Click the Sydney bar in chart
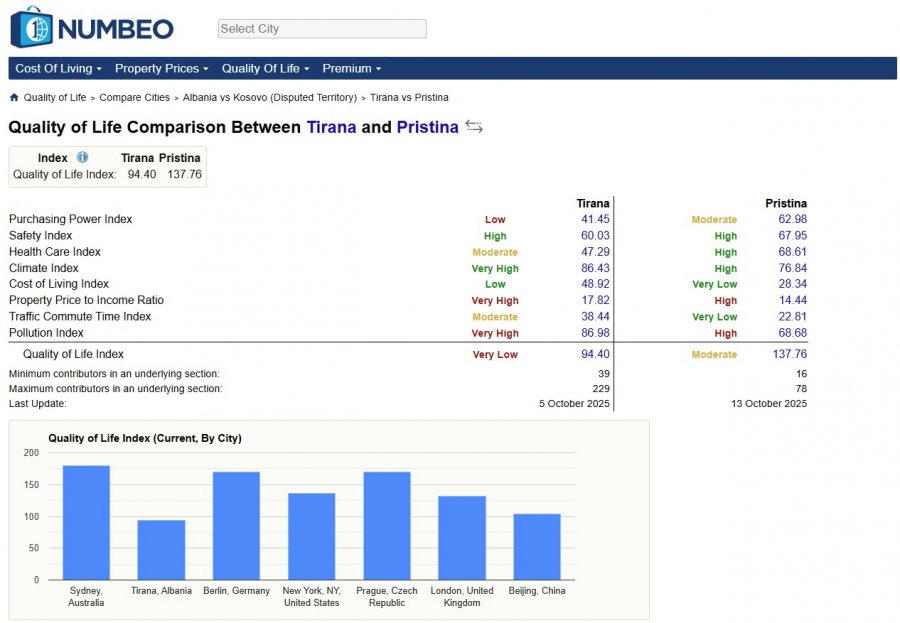 point(86,523)
